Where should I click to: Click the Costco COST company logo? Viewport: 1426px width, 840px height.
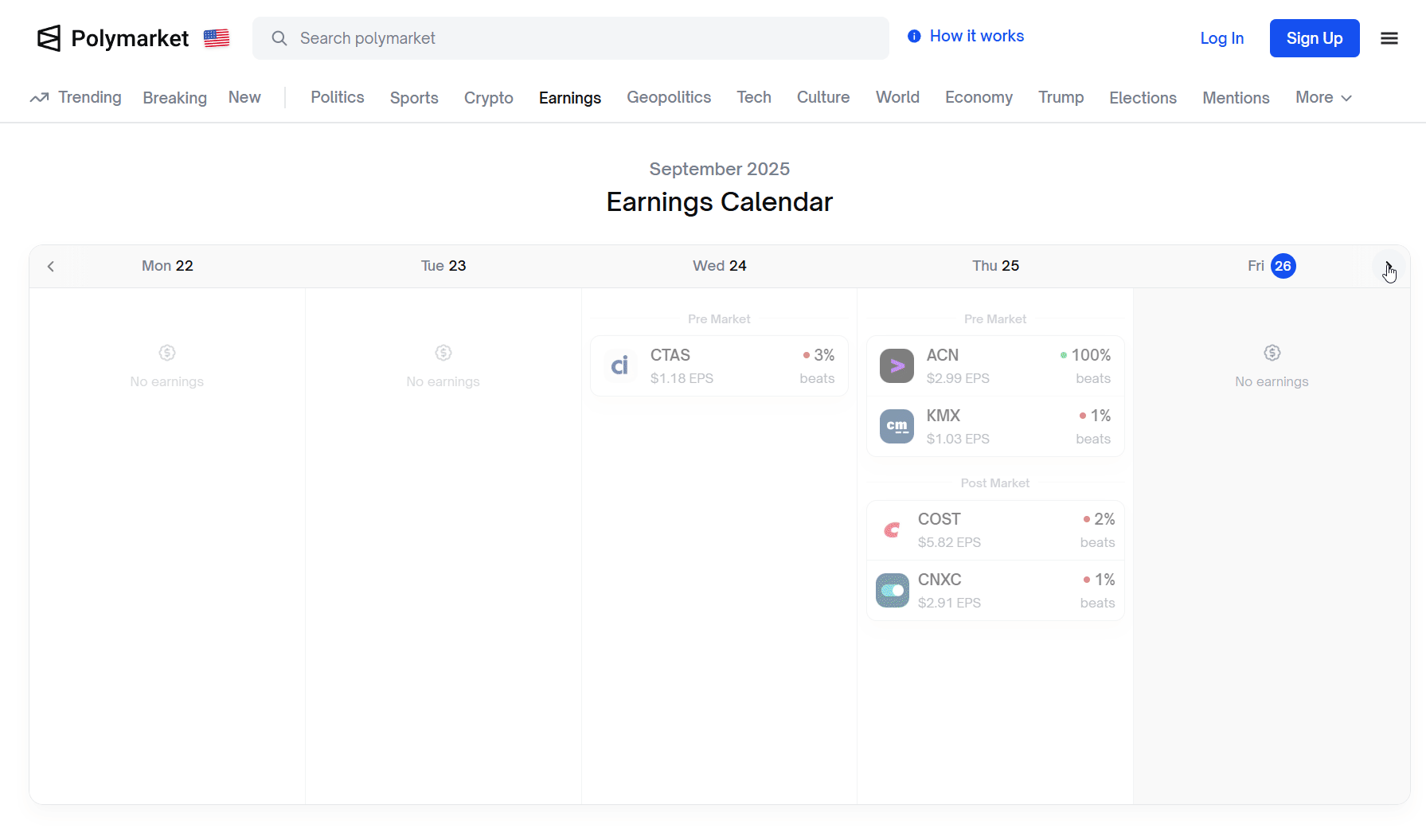[x=892, y=529]
